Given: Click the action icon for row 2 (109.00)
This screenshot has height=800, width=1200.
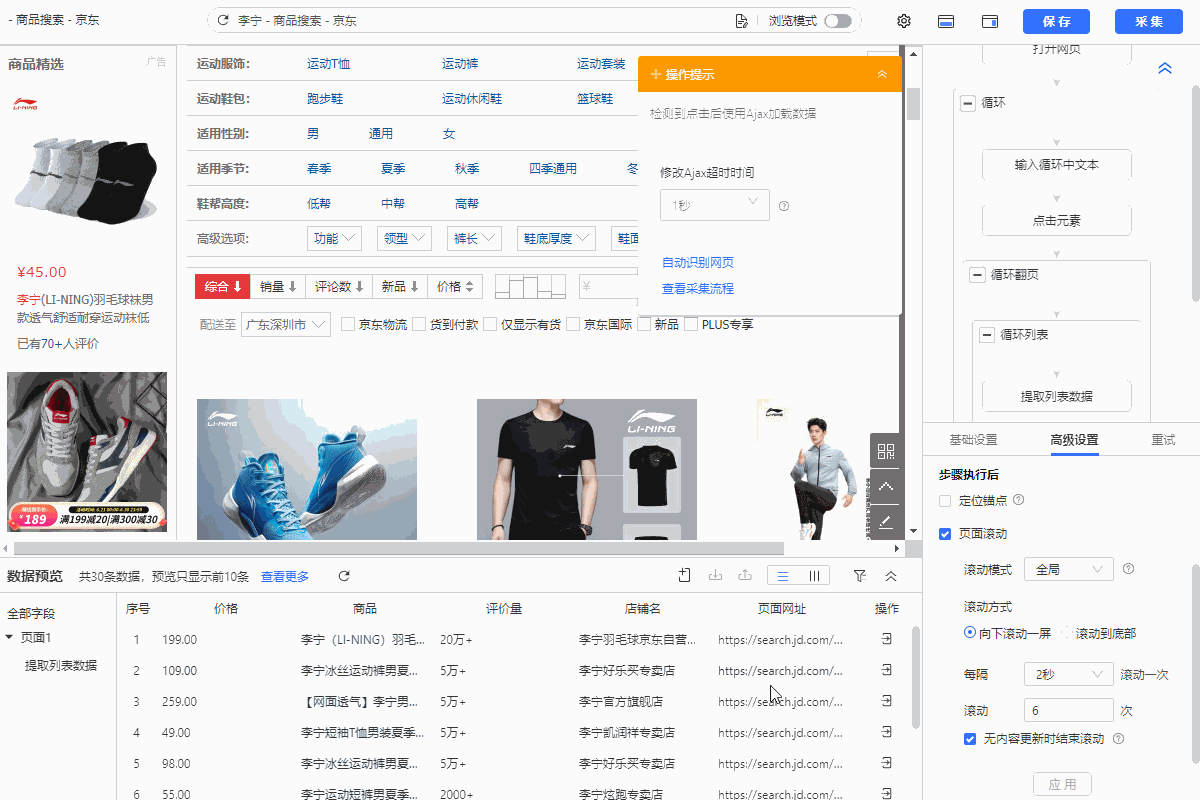Looking at the screenshot, I should 886,670.
